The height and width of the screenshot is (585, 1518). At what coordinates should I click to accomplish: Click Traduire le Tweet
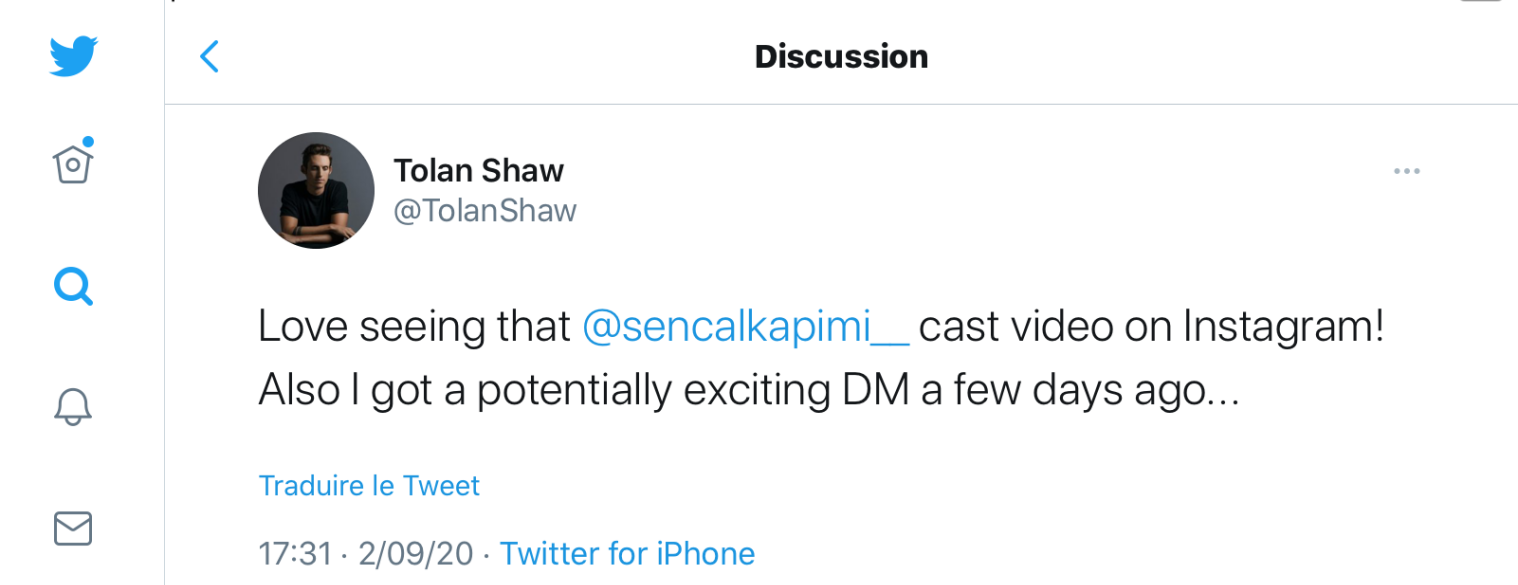coord(369,486)
